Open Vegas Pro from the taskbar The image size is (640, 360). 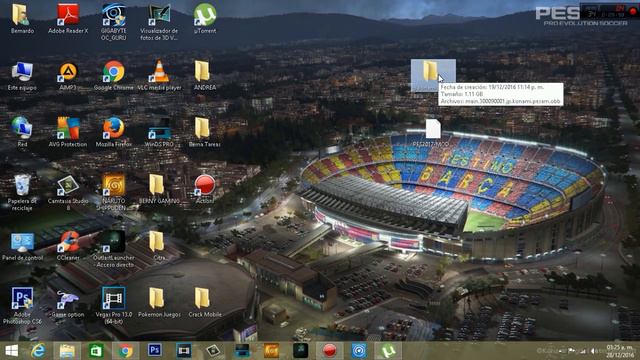184,350
